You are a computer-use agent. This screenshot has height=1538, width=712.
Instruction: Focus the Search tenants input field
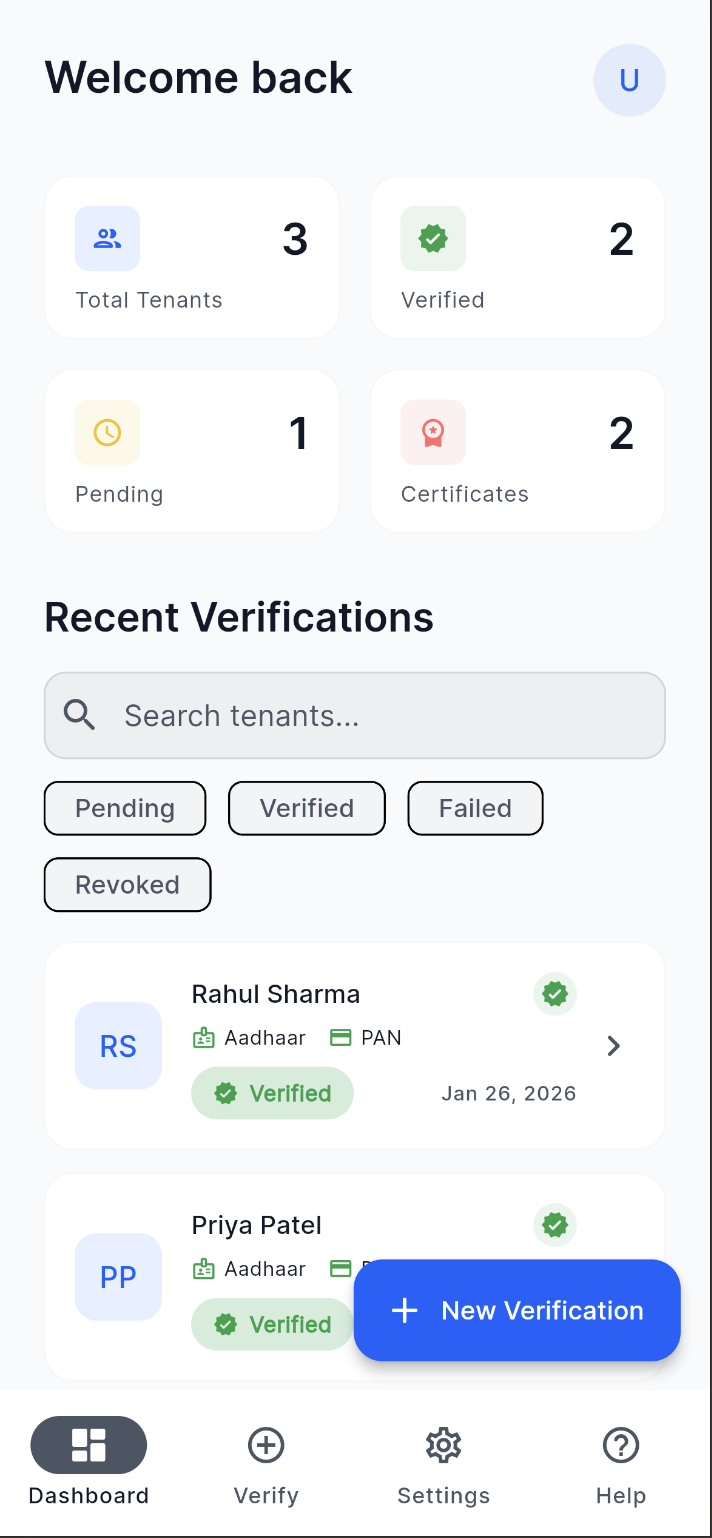380,715
